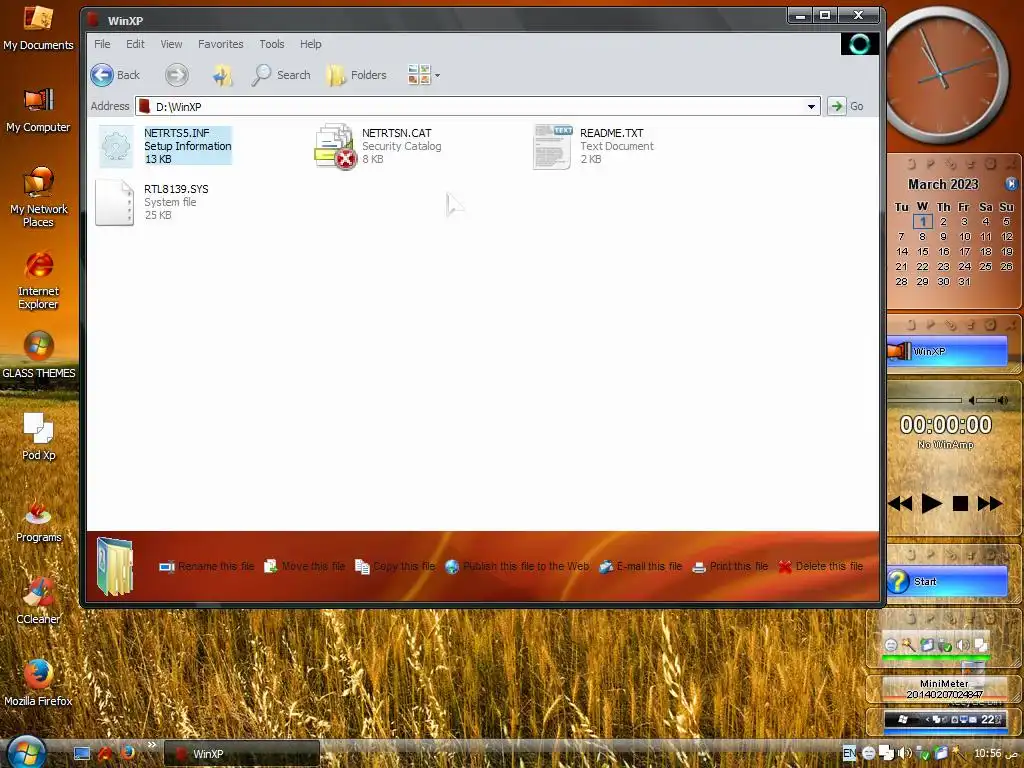Open Mozilla Firefox desktop icon
Screen dimensions: 1024x768
pos(39,684)
